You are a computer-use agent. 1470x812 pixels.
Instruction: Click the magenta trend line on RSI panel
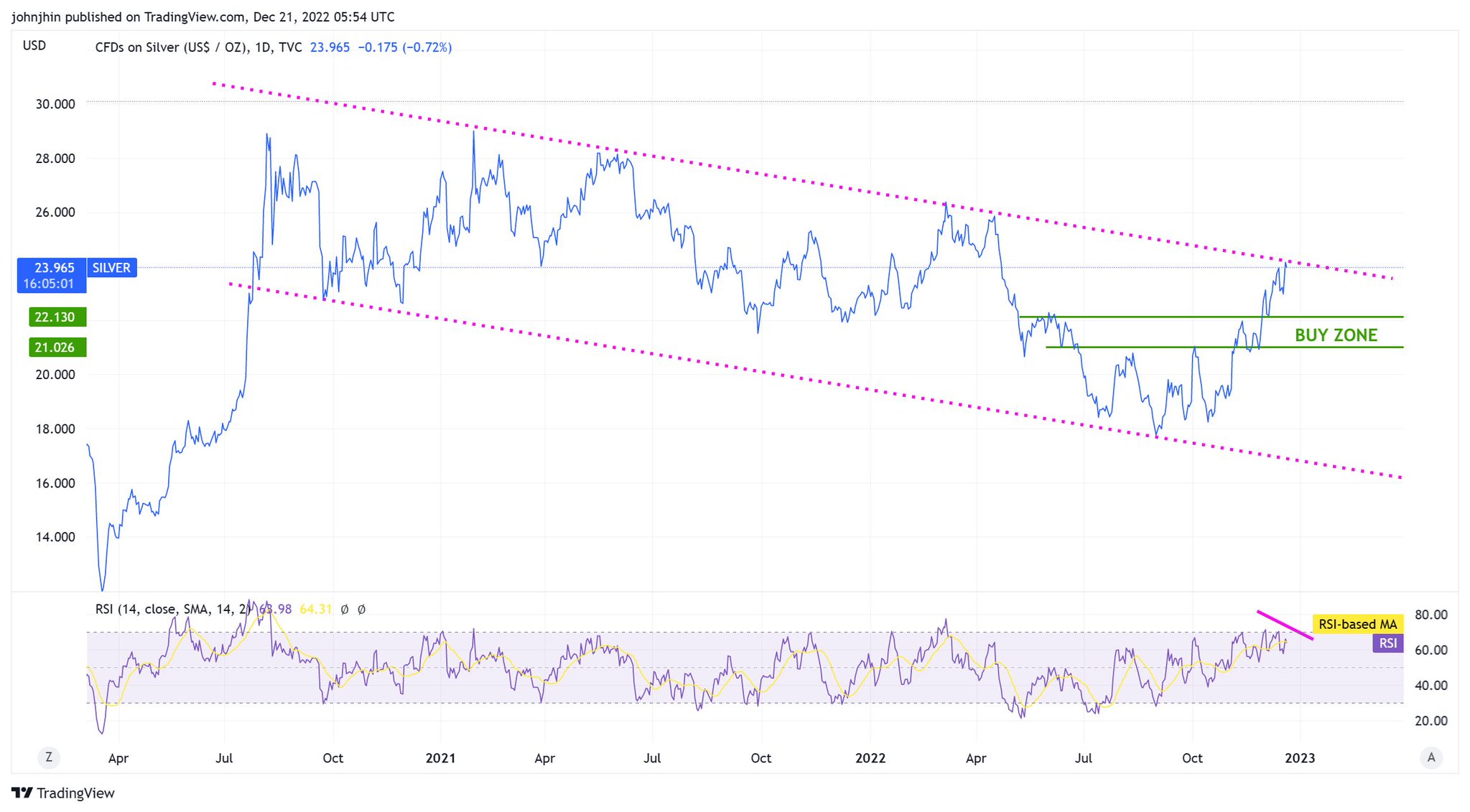point(1285,625)
